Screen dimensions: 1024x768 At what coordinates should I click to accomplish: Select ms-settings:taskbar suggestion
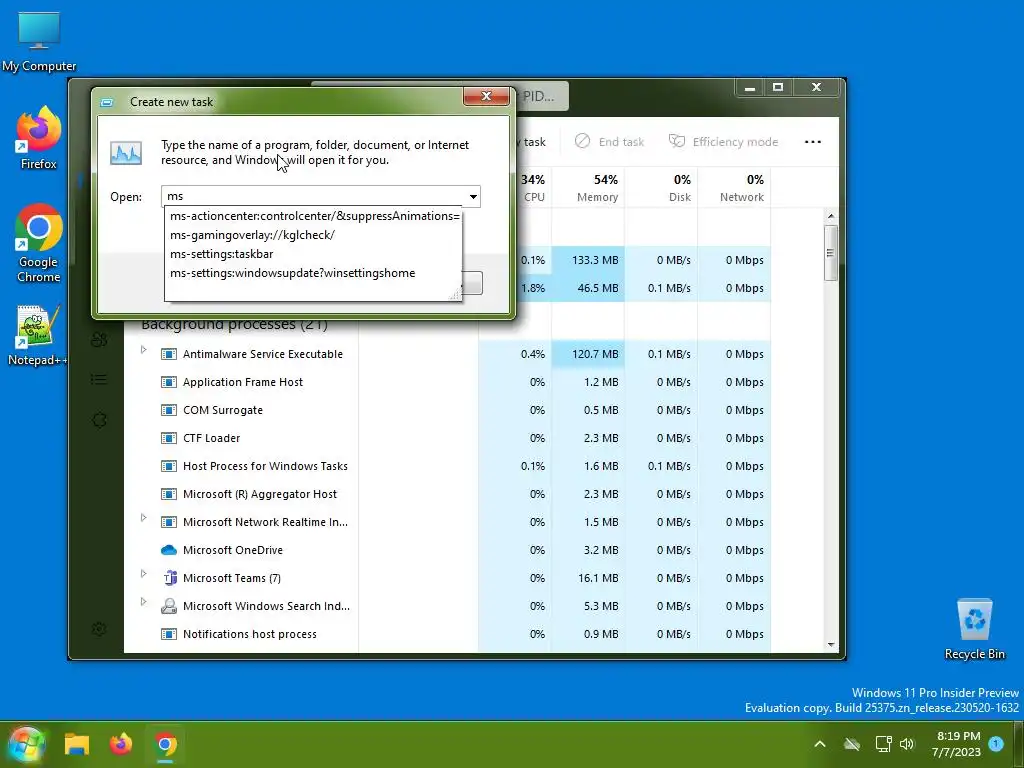313,254
